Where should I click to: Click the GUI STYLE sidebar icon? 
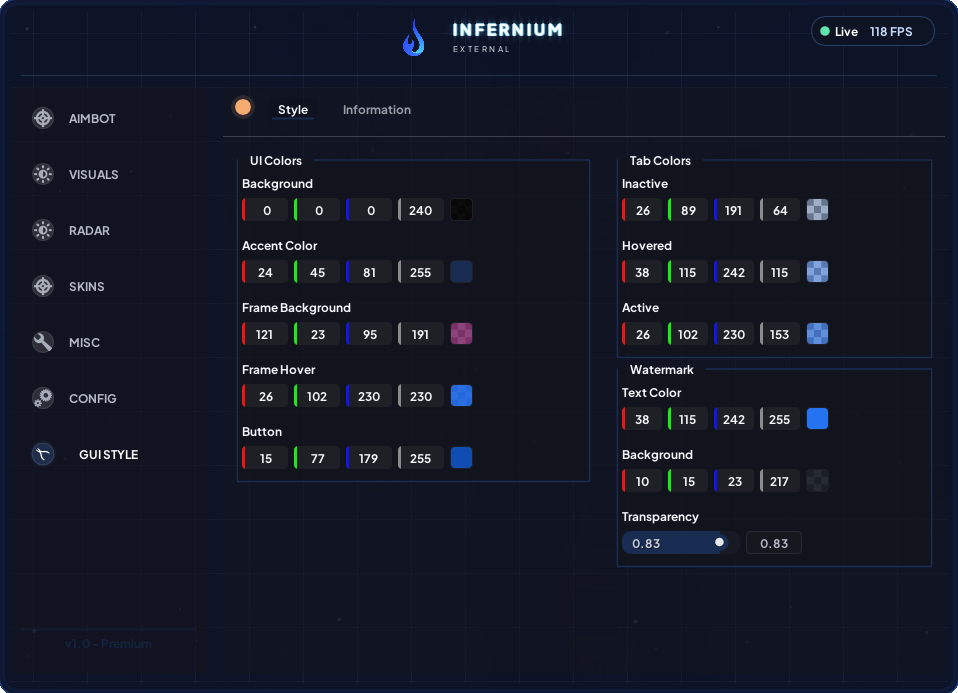click(x=43, y=454)
